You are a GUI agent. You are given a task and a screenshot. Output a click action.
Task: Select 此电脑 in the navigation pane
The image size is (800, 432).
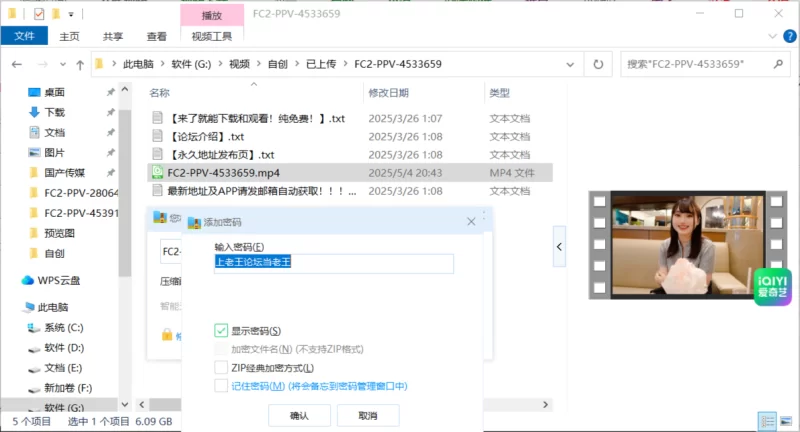53,307
